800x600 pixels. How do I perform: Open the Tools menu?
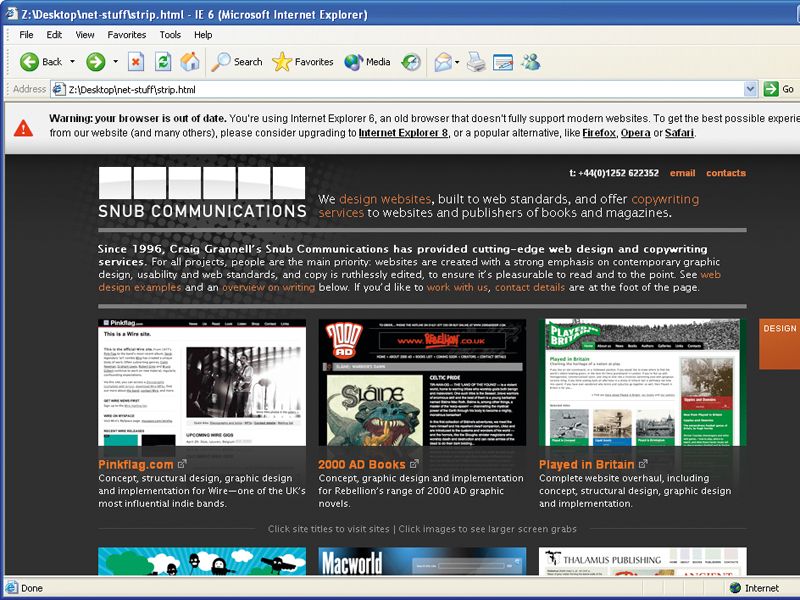(x=170, y=35)
